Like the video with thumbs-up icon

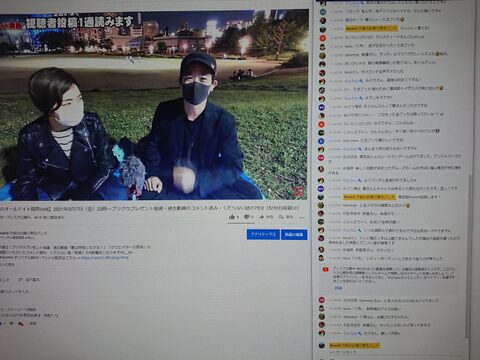pos(232,217)
